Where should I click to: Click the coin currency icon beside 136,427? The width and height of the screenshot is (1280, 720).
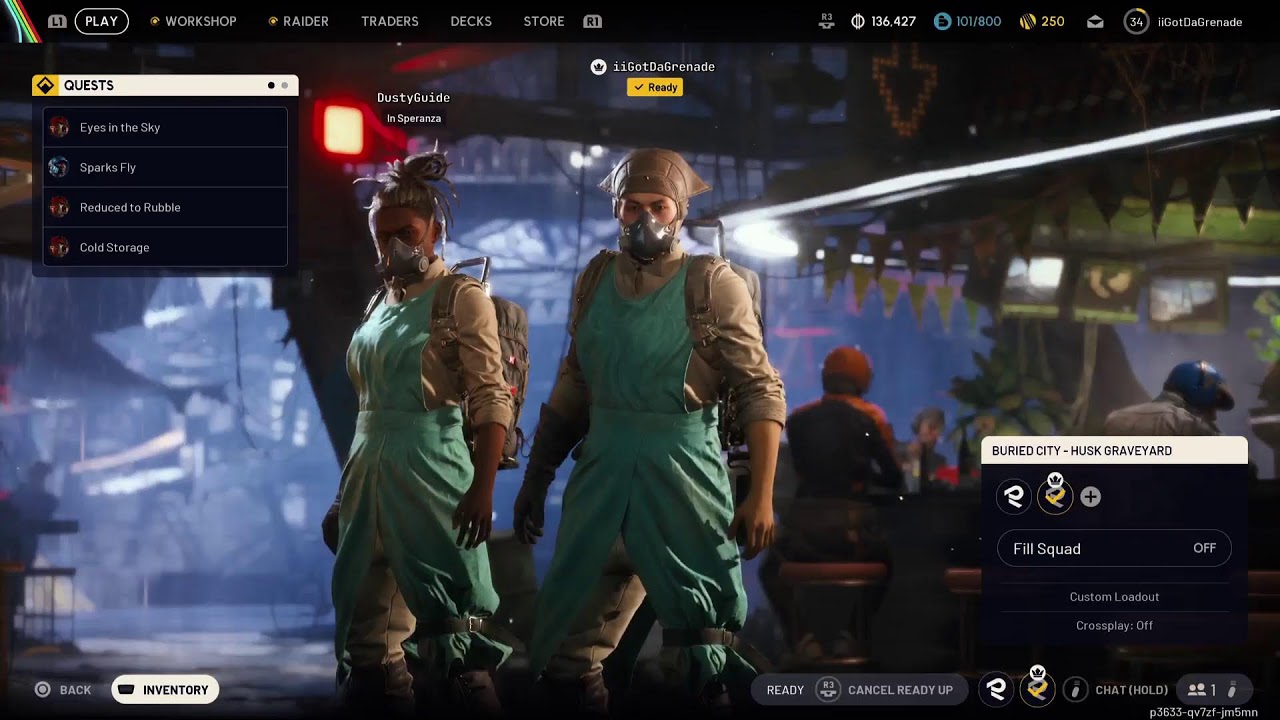coord(857,21)
